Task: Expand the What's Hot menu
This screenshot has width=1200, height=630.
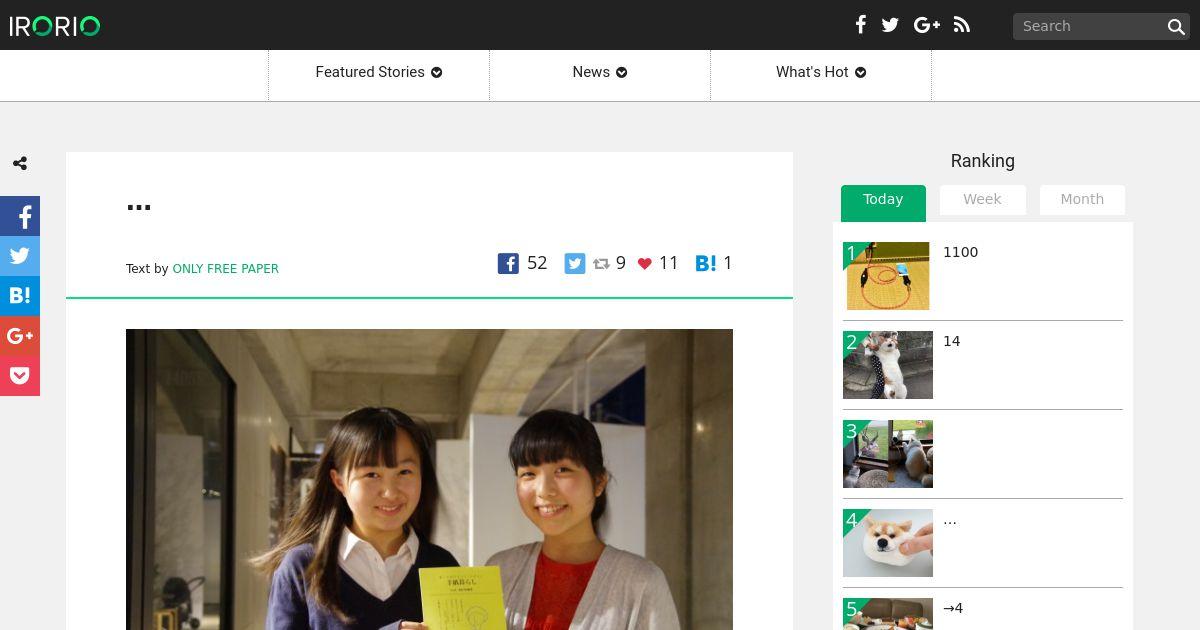Action: pos(821,72)
